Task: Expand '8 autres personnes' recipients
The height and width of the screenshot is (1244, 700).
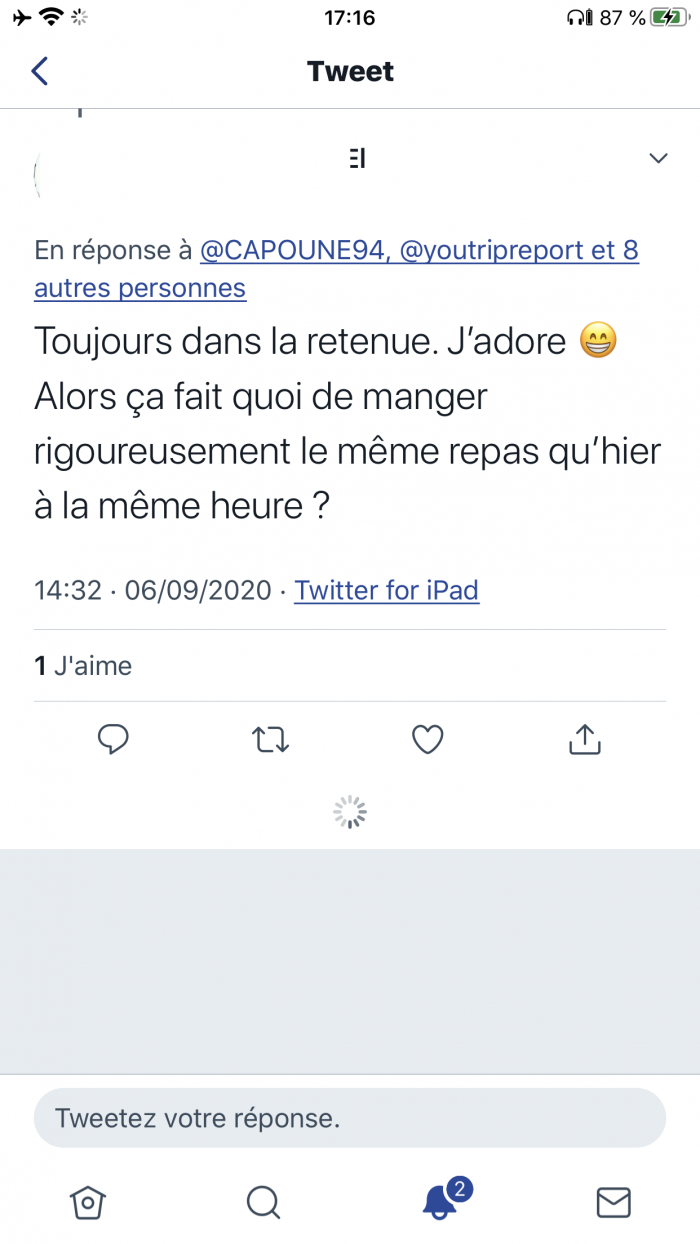Action: click(140, 288)
